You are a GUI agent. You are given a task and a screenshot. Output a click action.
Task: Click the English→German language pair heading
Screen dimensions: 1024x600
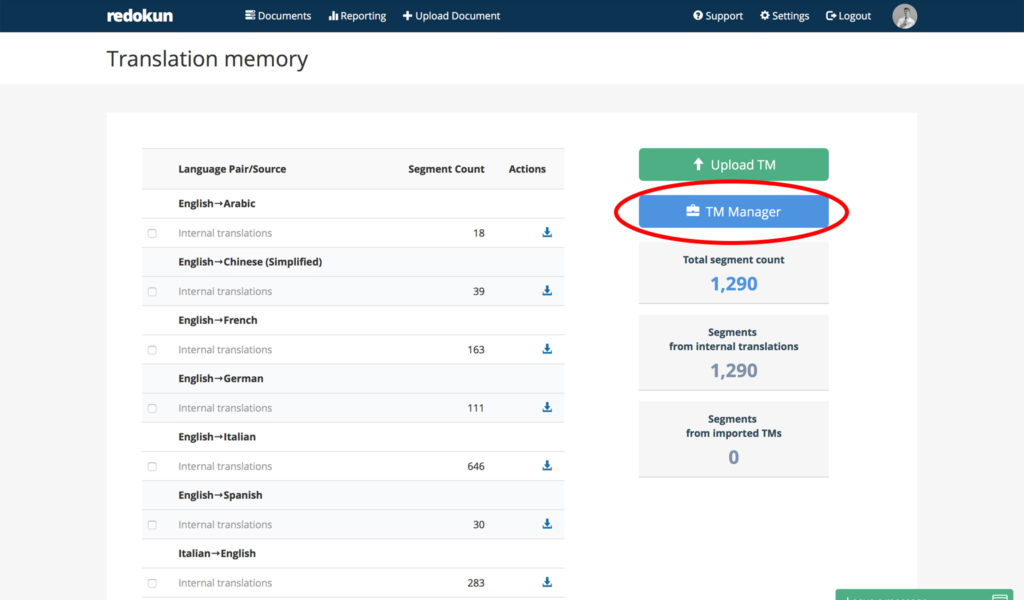(221, 379)
